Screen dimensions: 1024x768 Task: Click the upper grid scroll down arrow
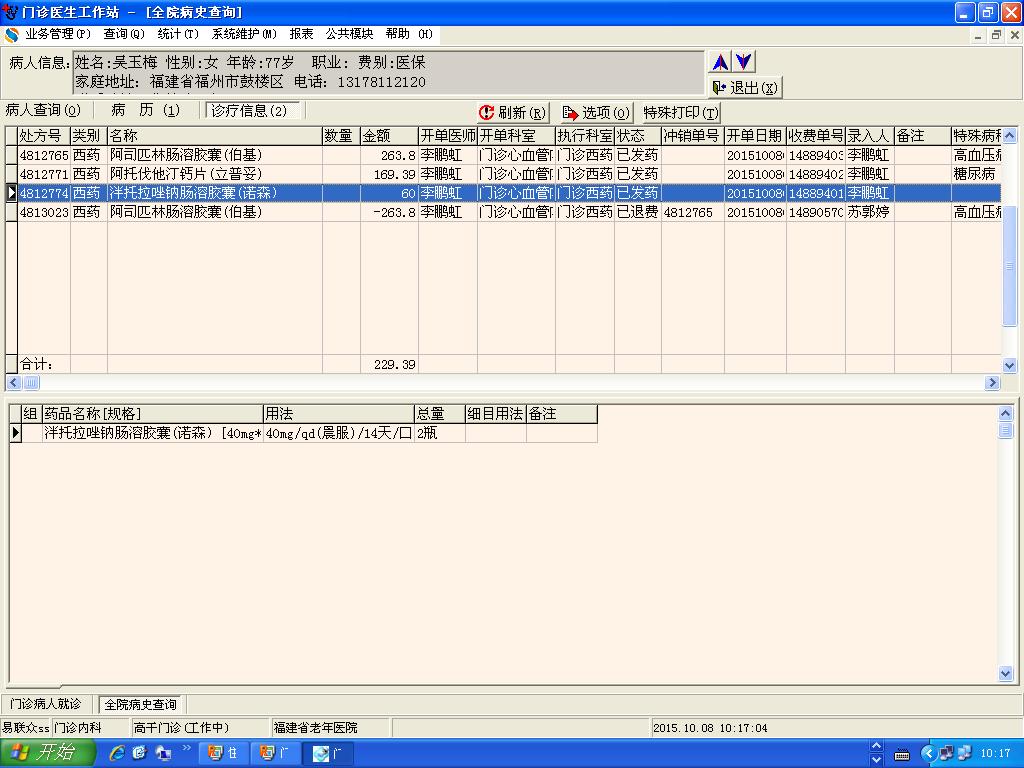pyautogui.click(x=1009, y=366)
